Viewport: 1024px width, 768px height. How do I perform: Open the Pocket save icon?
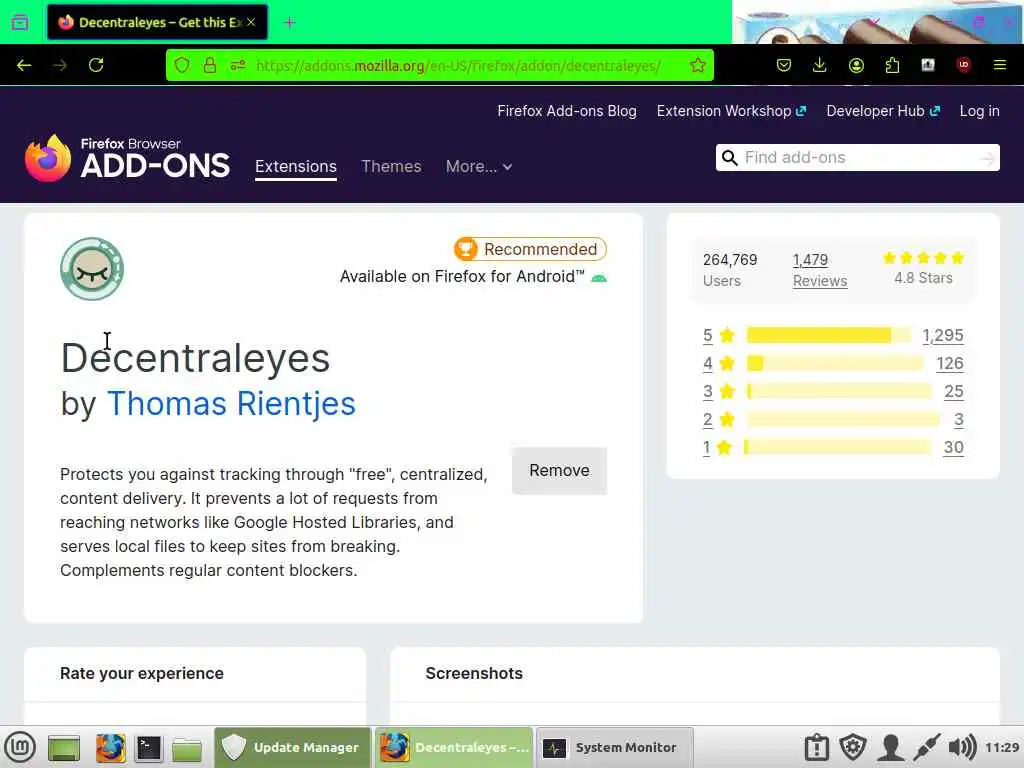click(x=784, y=65)
